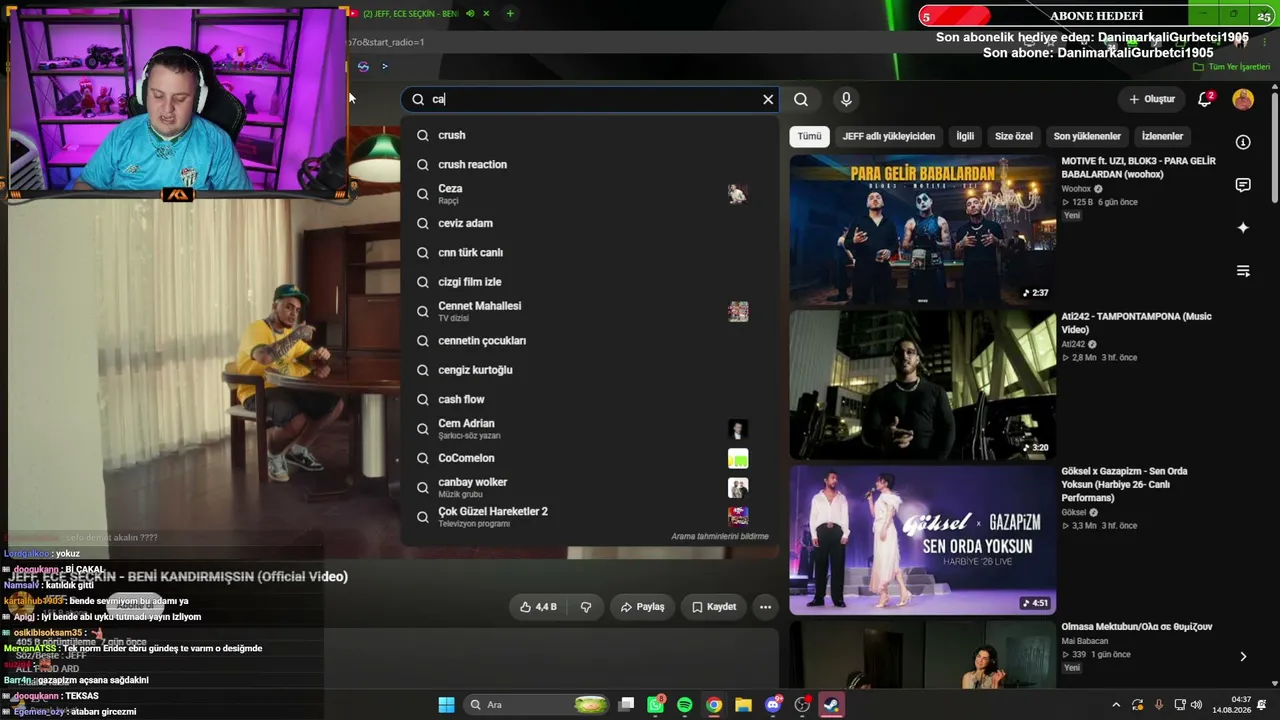Viewport: 1280px width, 720px height.
Task: Open the Mai Babacan channel name
Action: (1085, 641)
